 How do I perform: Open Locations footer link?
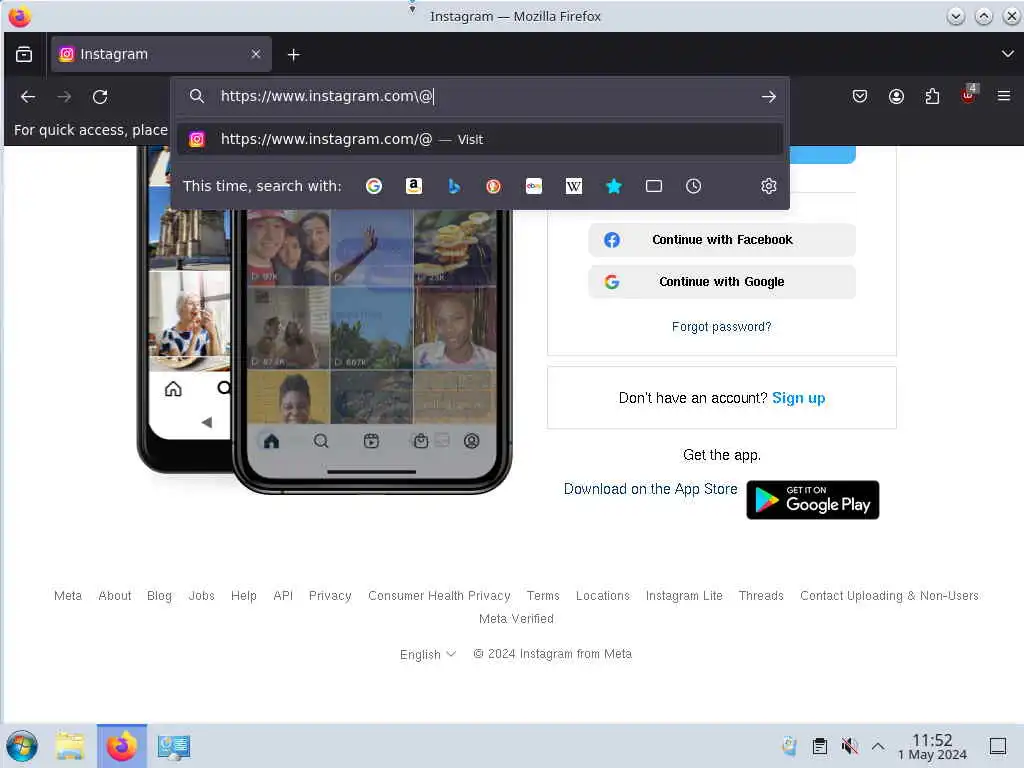click(603, 596)
